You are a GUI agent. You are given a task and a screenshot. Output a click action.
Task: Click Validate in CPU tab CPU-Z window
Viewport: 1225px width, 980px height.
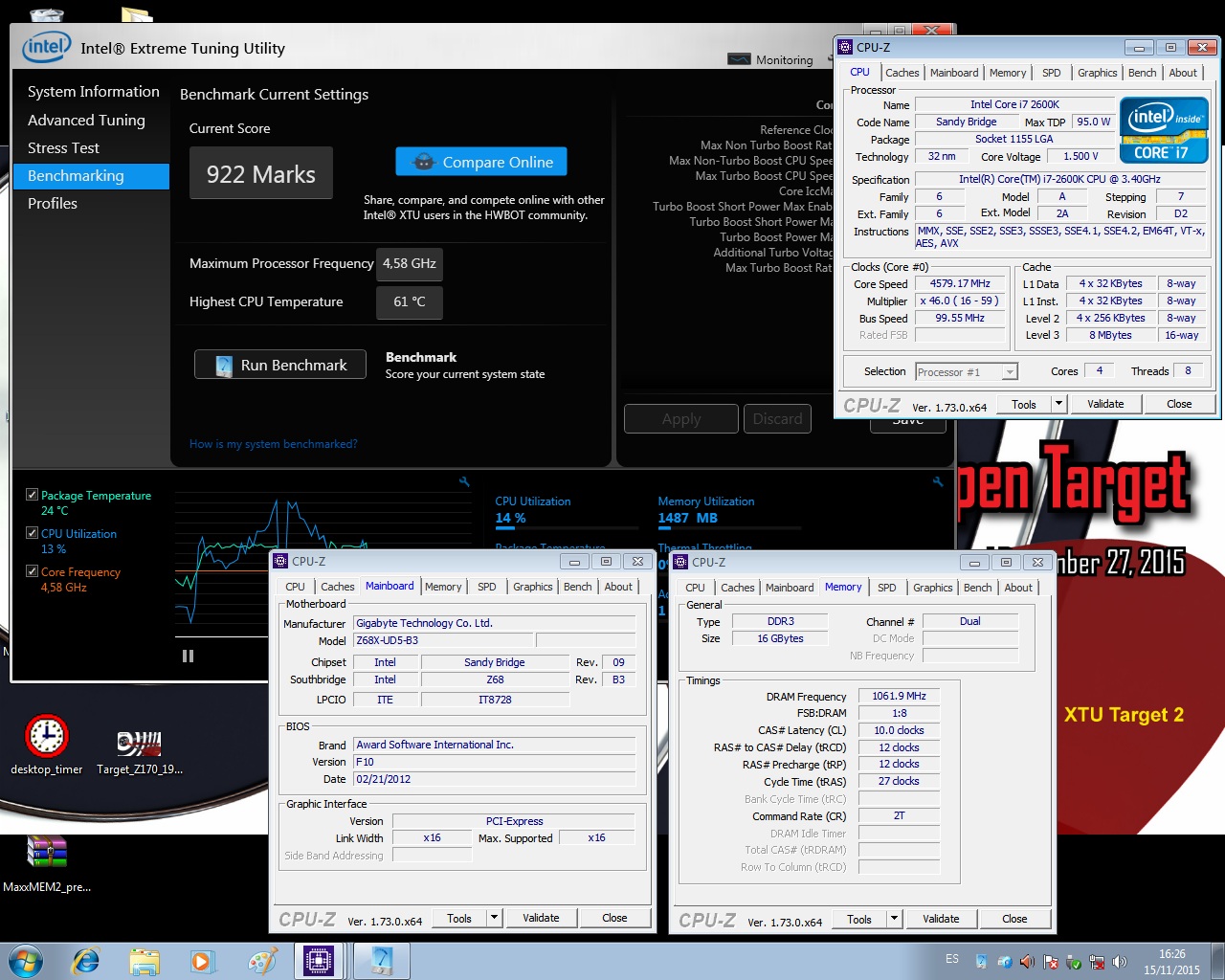(x=1105, y=404)
